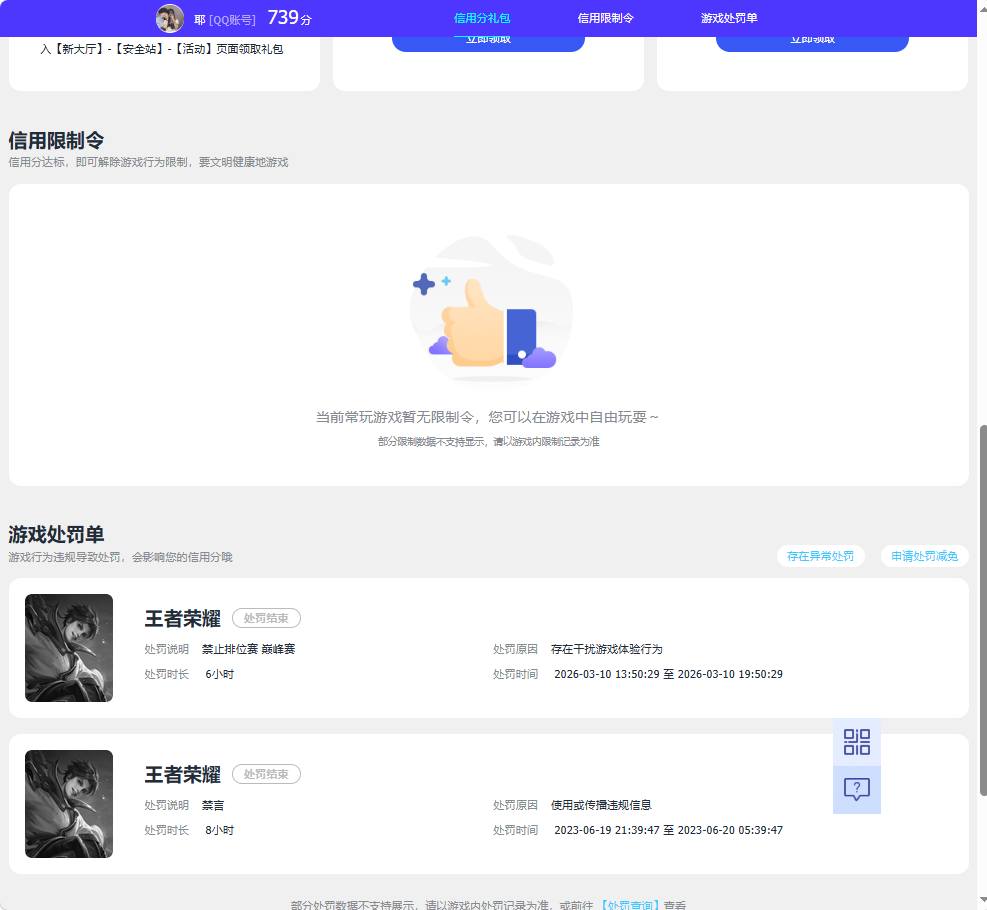
Task: Click text 【新大厅】-【安全站】-【活动】
Action: pyautogui.click(x=131, y=48)
